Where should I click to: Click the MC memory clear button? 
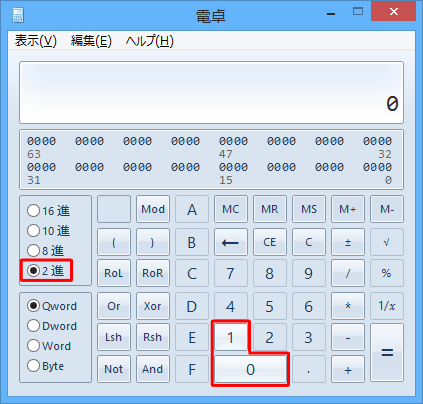(231, 209)
